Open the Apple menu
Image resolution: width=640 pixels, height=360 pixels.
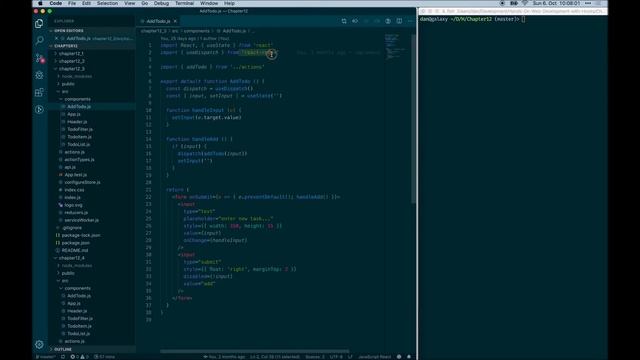point(40,3)
